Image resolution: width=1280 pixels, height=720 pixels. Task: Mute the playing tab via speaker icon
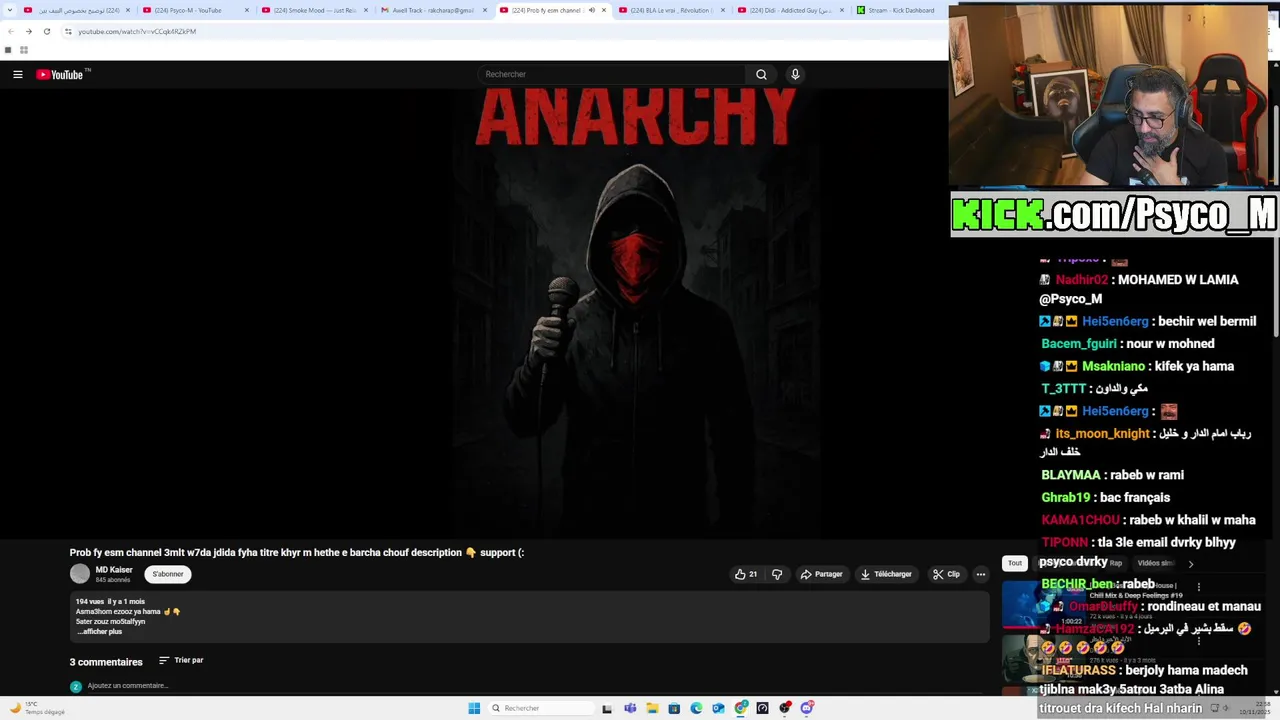(x=591, y=10)
